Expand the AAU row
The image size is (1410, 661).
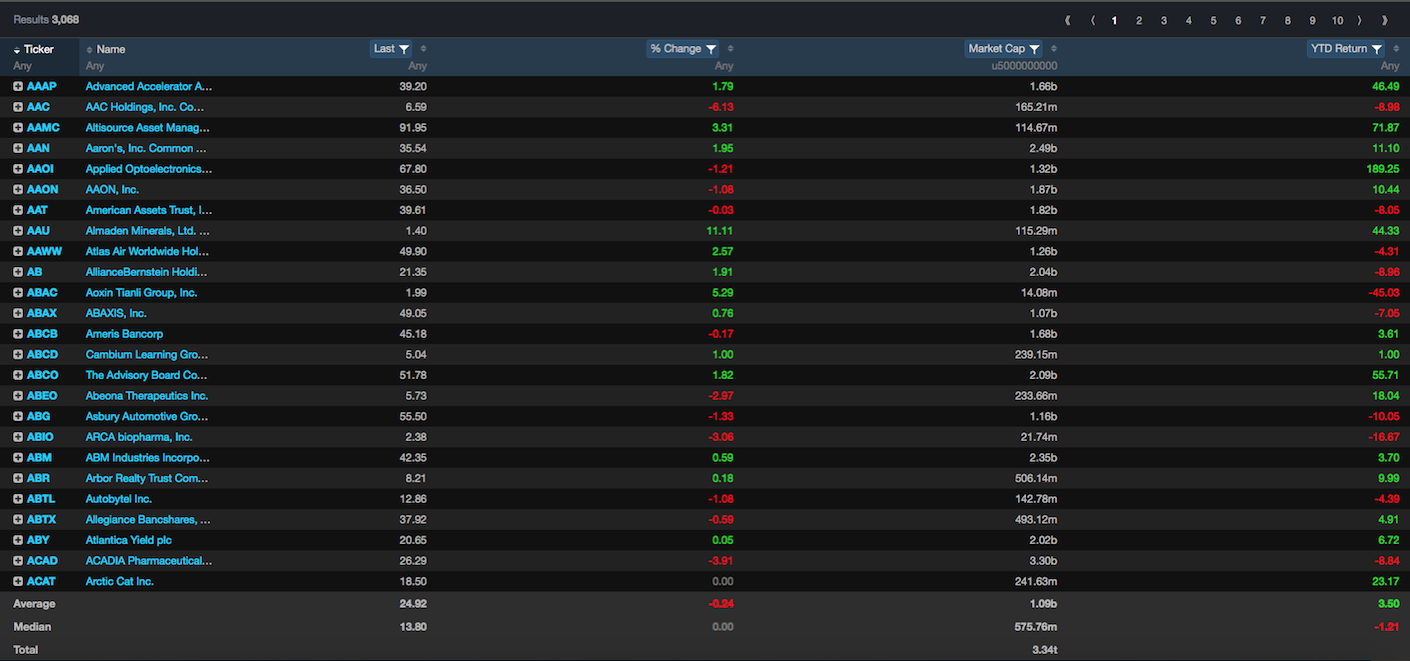tap(18, 231)
